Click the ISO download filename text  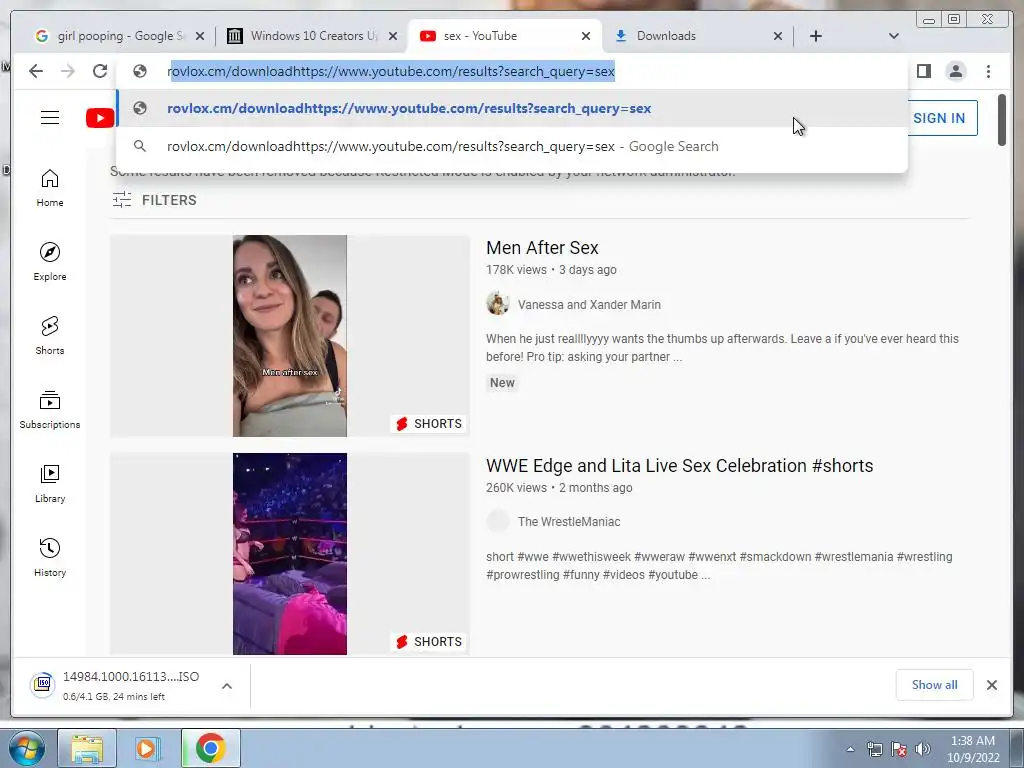coord(131,677)
